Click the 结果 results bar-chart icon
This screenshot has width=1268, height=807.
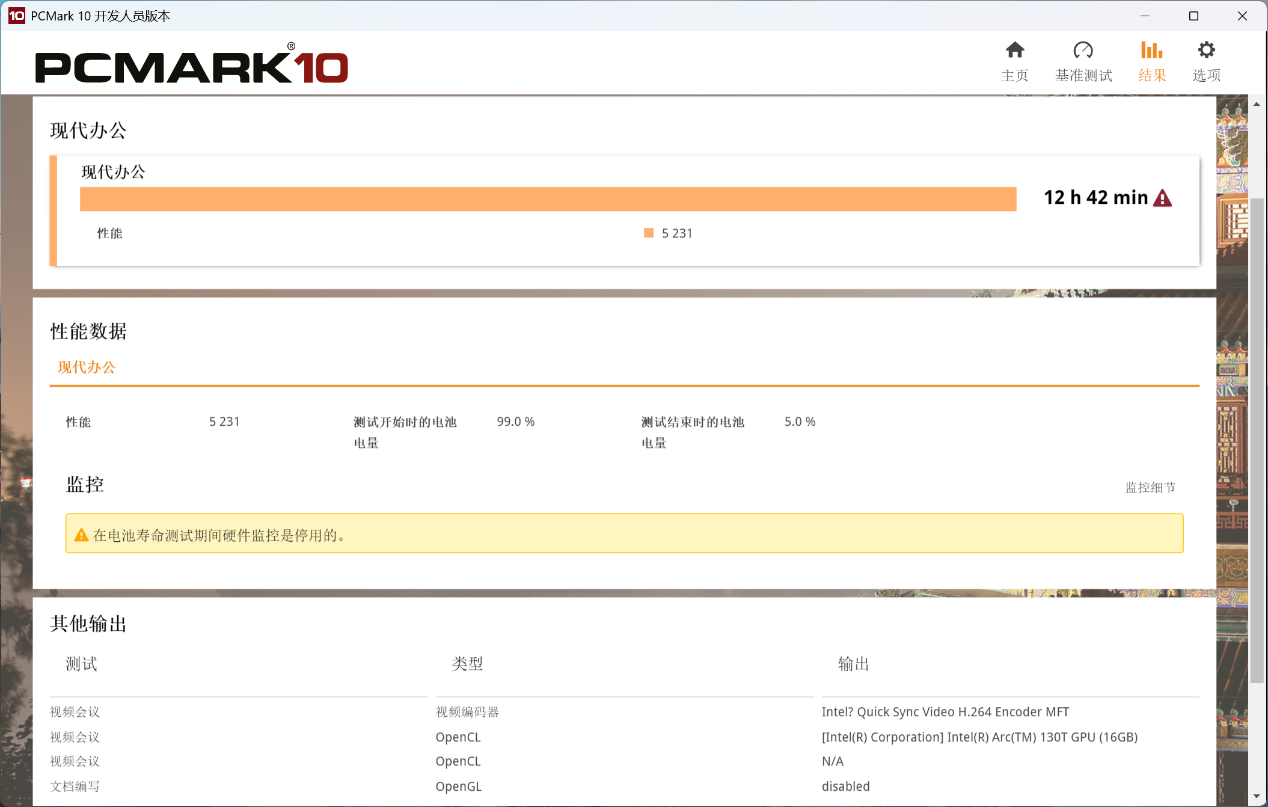[1151, 48]
